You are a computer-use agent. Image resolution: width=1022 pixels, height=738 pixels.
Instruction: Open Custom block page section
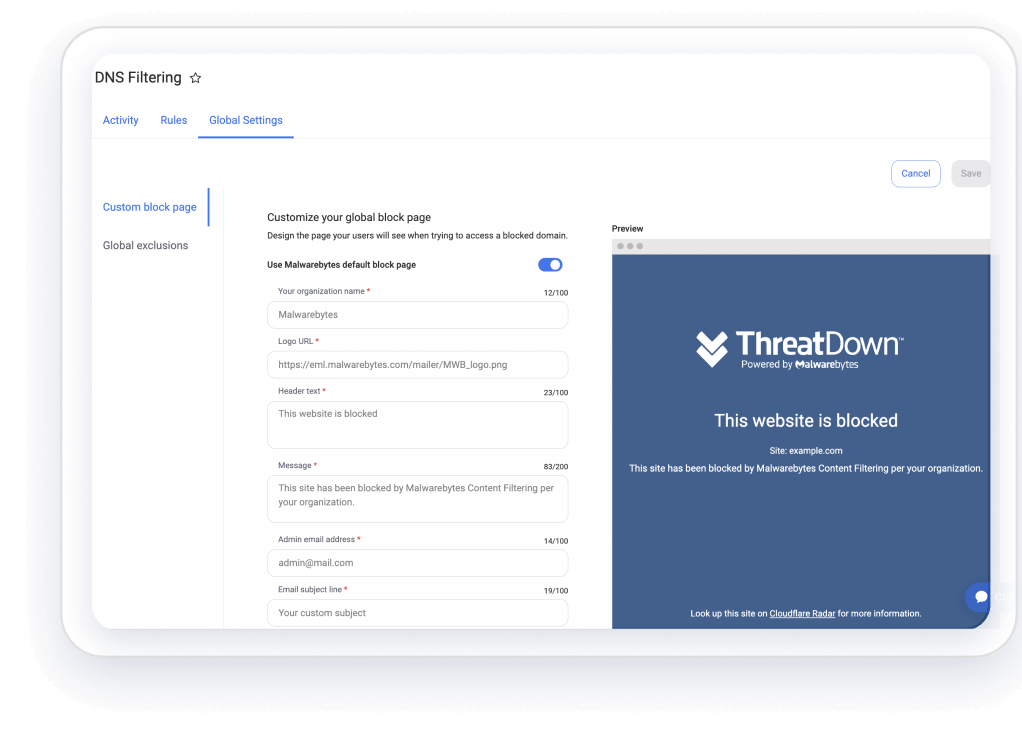tap(149, 207)
